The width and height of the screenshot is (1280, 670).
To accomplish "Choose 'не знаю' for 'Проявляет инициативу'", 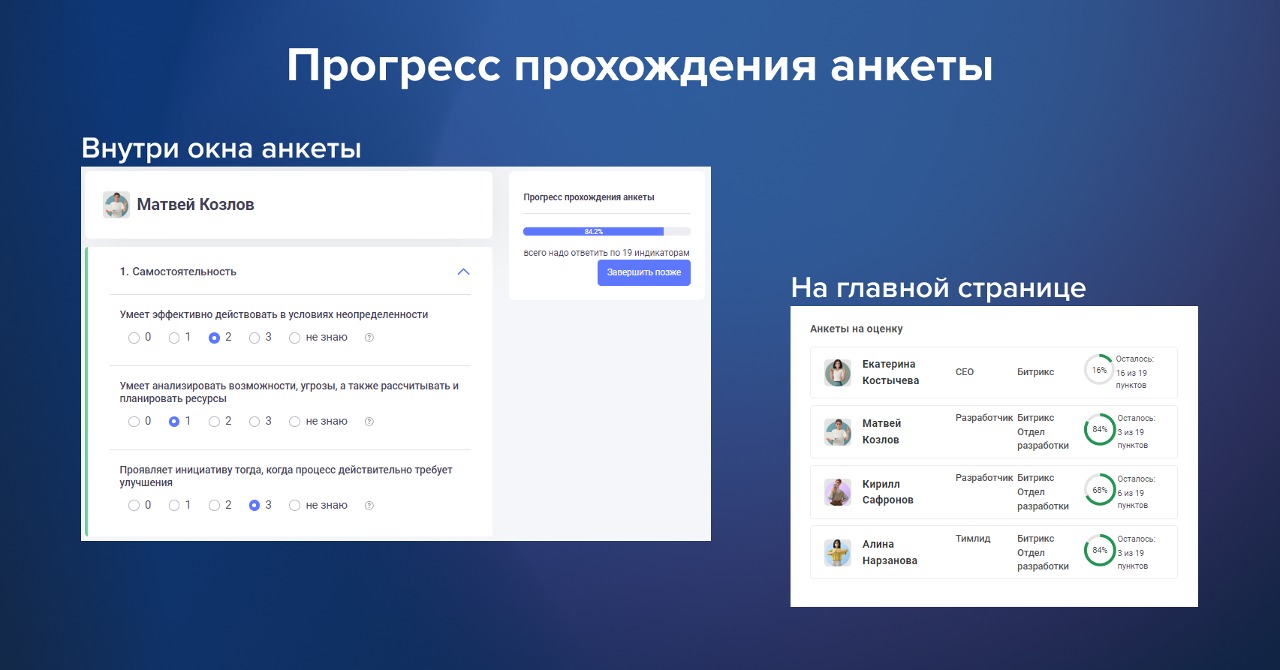I will coord(294,506).
